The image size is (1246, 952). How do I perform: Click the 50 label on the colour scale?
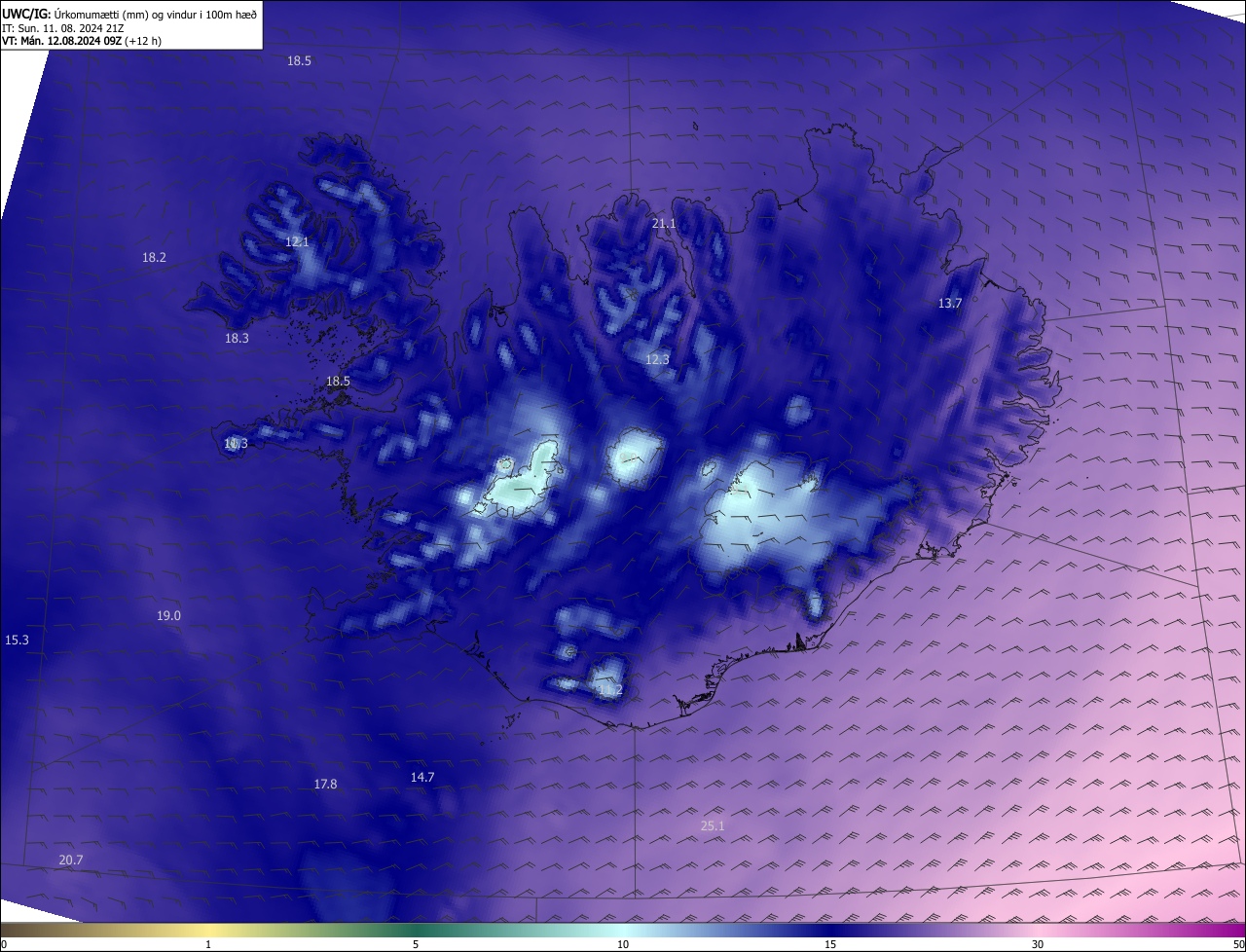point(1238,945)
